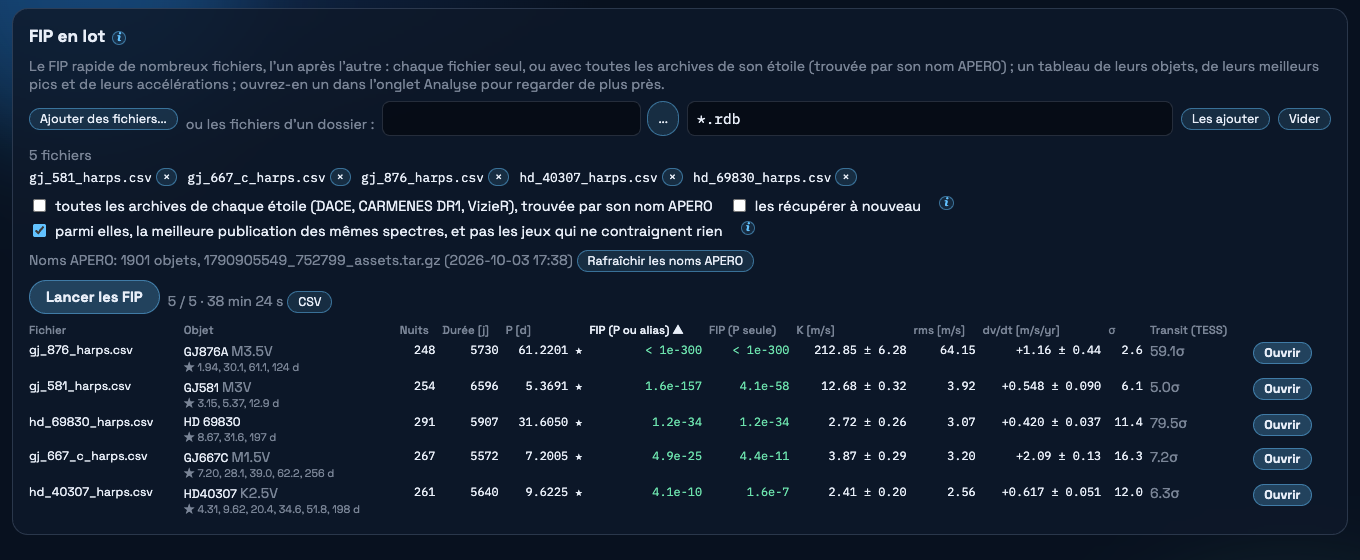
Task: Focus the empty folder path input field
Action: (511, 119)
